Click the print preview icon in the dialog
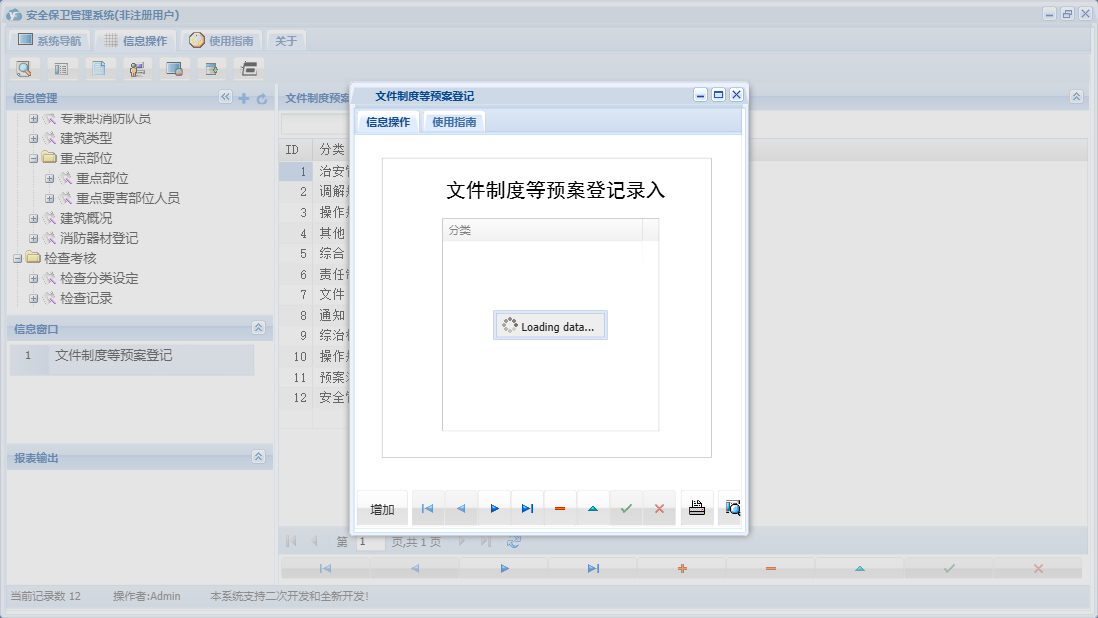Image resolution: width=1098 pixels, height=618 pixels. tap(731, 508)
